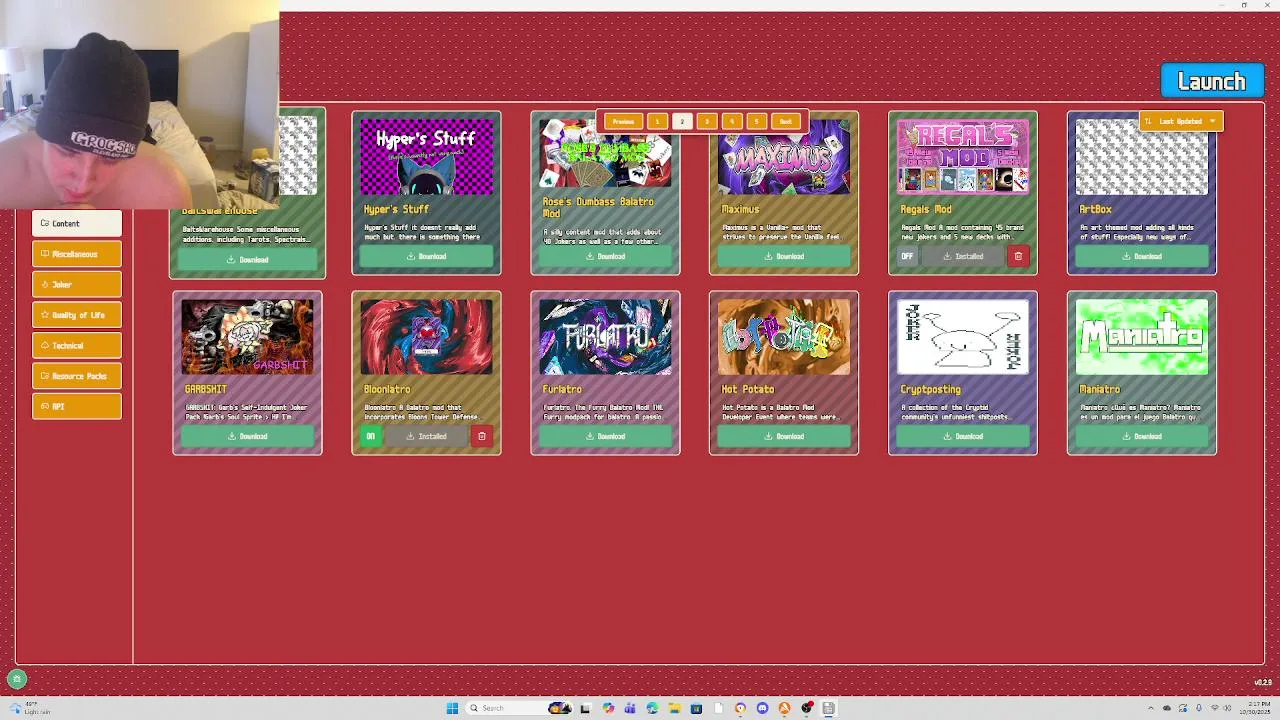Open Microsoft Edge from the taskbar
The image size is (1280, 720).
(652, 708)
